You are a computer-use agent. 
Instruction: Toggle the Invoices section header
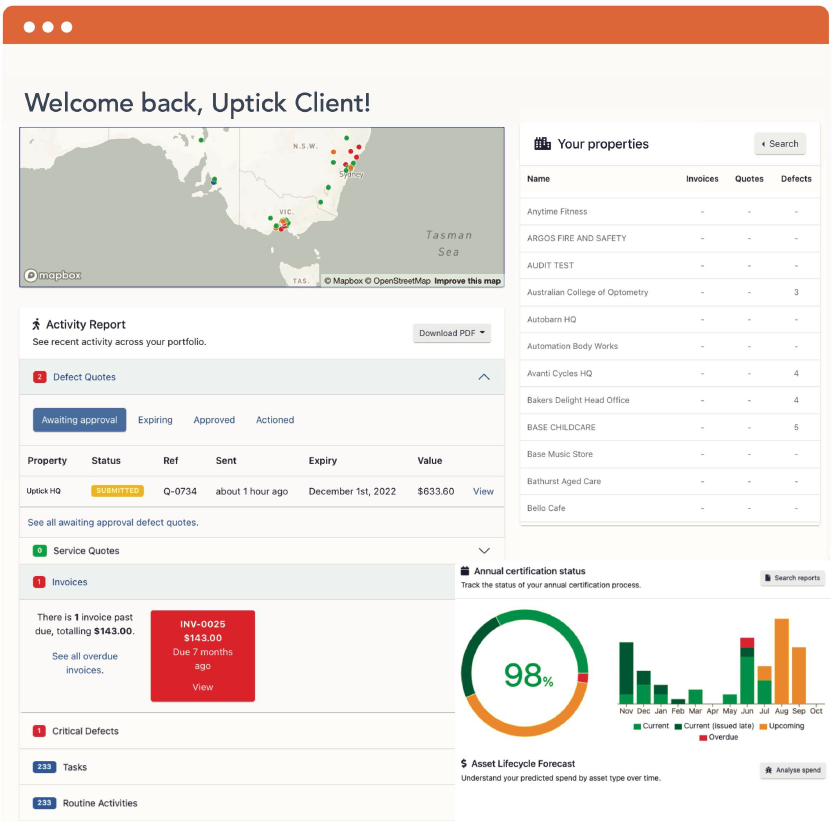[x=237, y=582]
